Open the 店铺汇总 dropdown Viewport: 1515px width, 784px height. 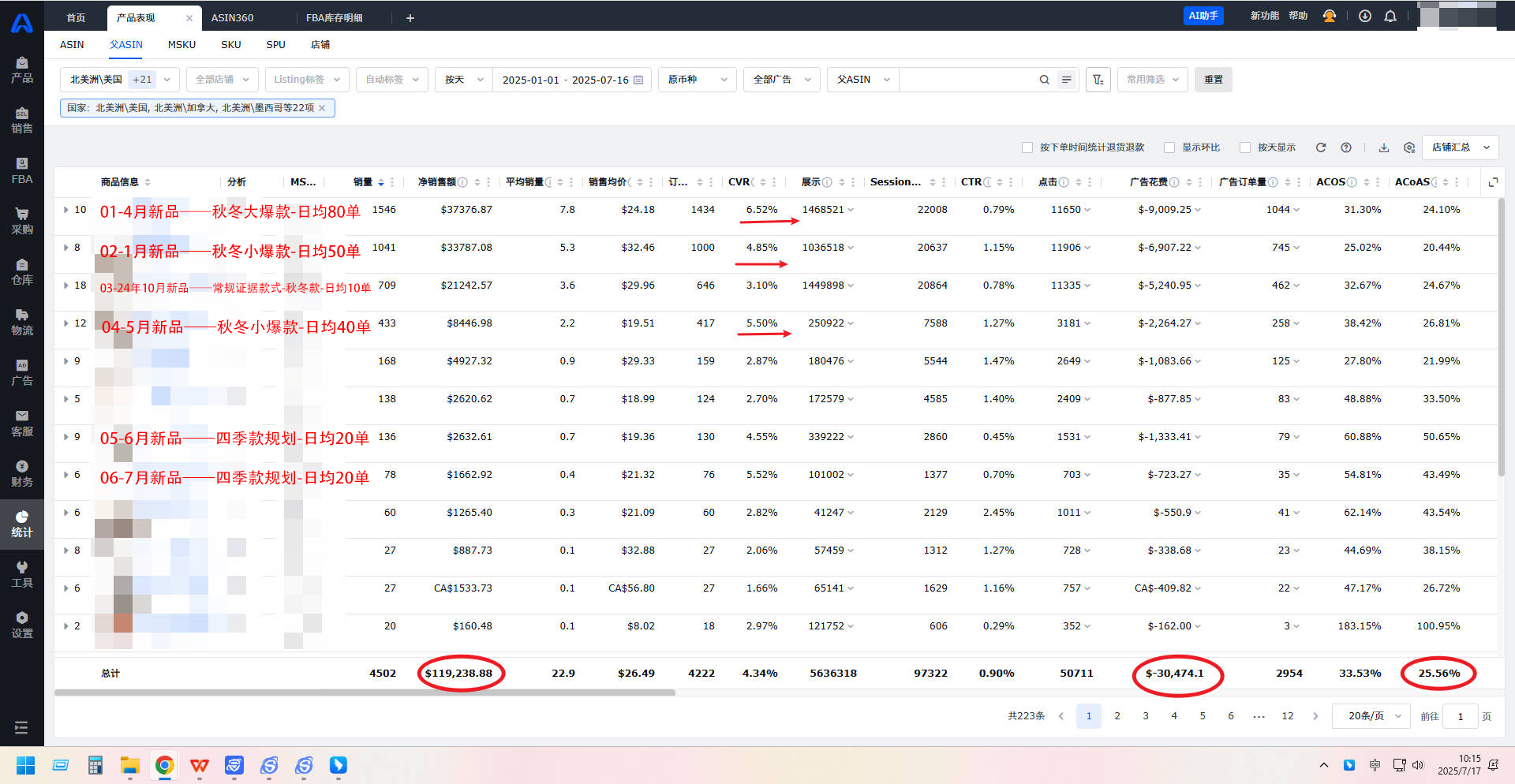(1461, 147)
